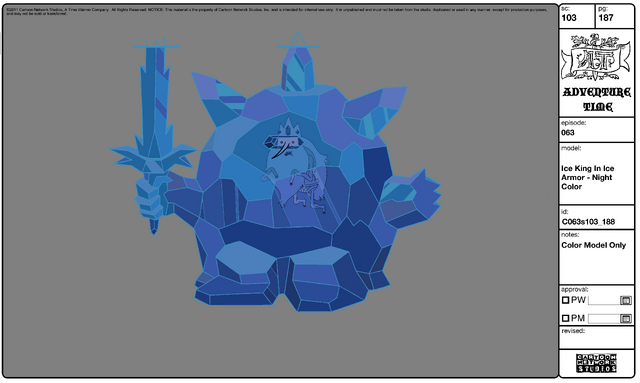Select model name Ice King In Ice Armor
This screenshot has width=640, height=383.
pos(587,178)
